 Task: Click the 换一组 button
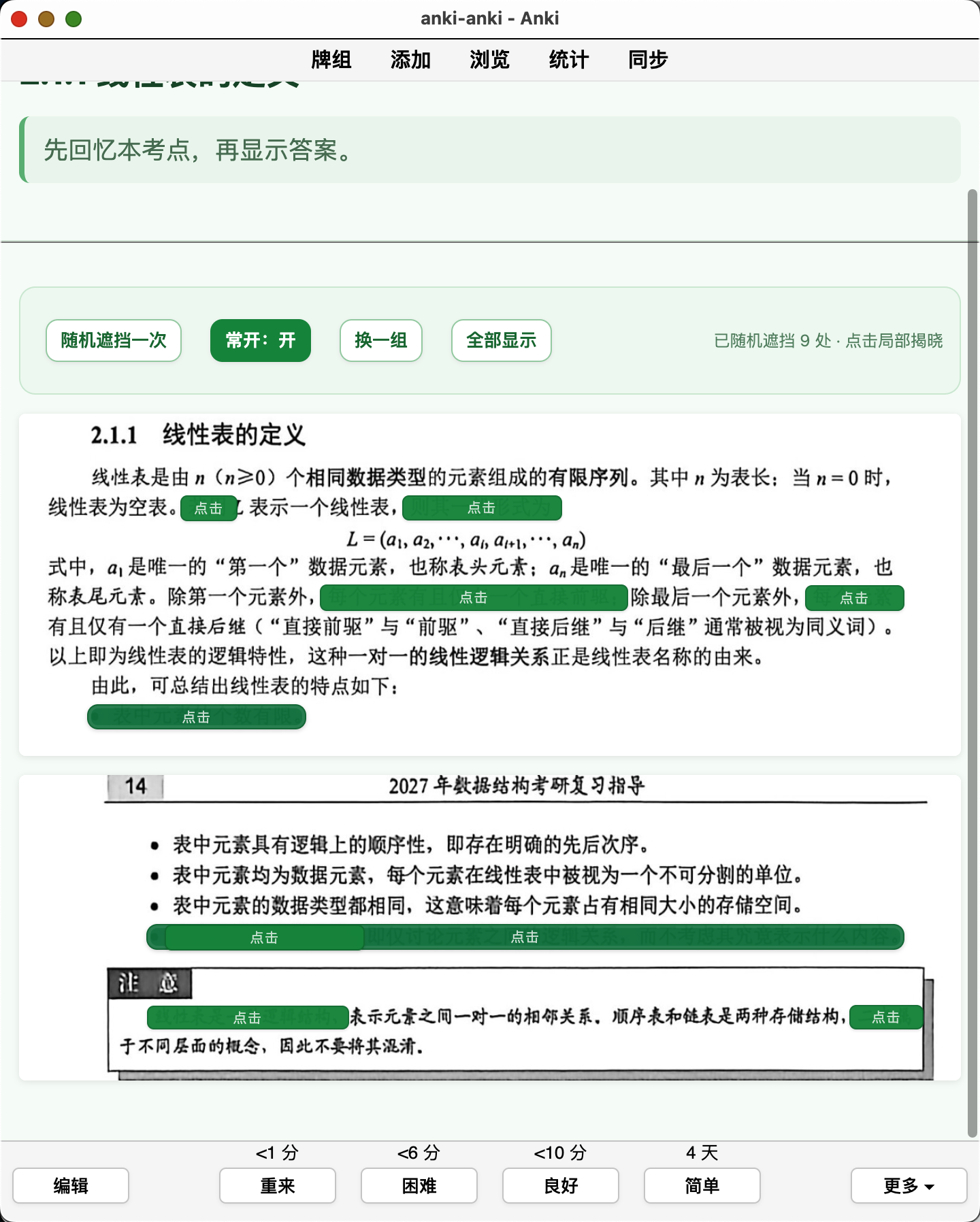(x=381, y=340)
